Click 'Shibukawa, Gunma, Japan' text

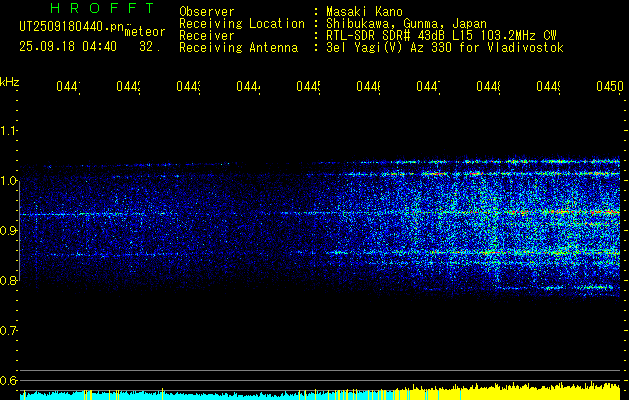[x=406, y=24]
